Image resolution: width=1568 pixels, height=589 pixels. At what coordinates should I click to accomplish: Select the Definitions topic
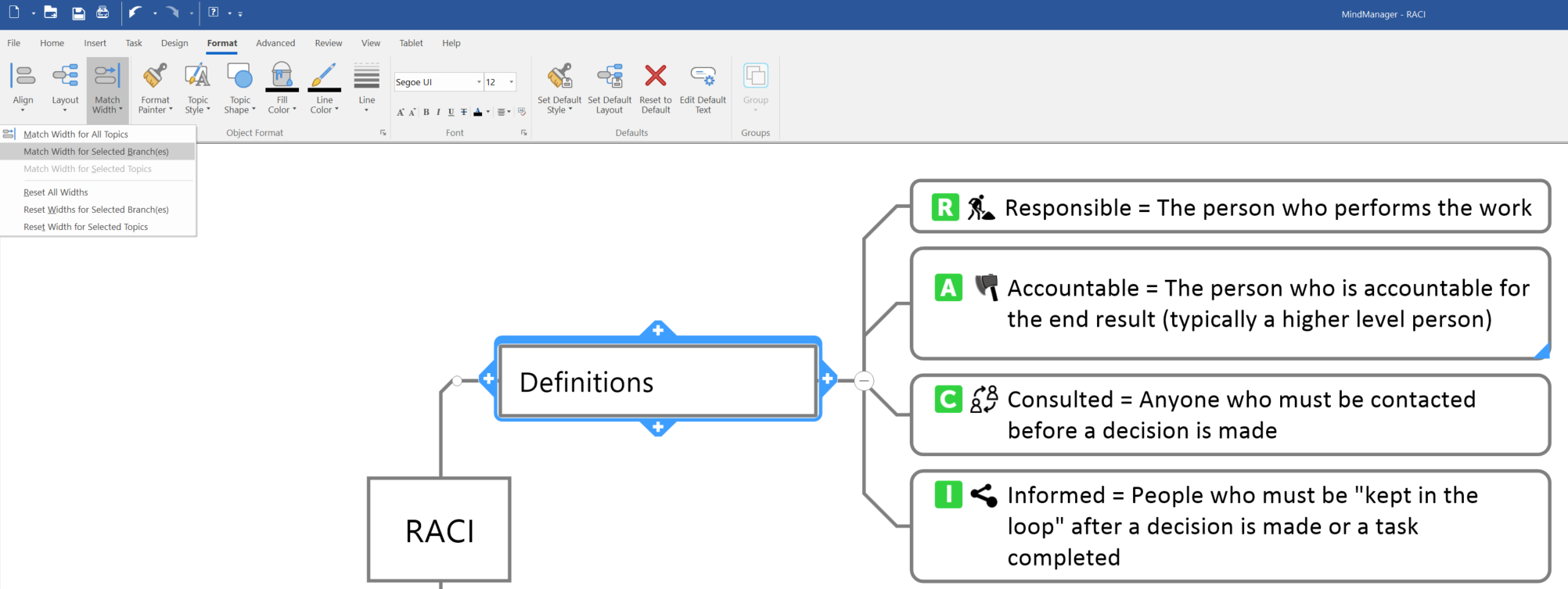(x=658, y=381)
